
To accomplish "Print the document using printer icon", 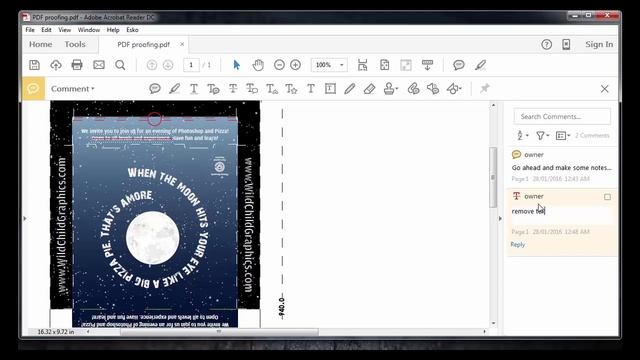I will [77, 65].
